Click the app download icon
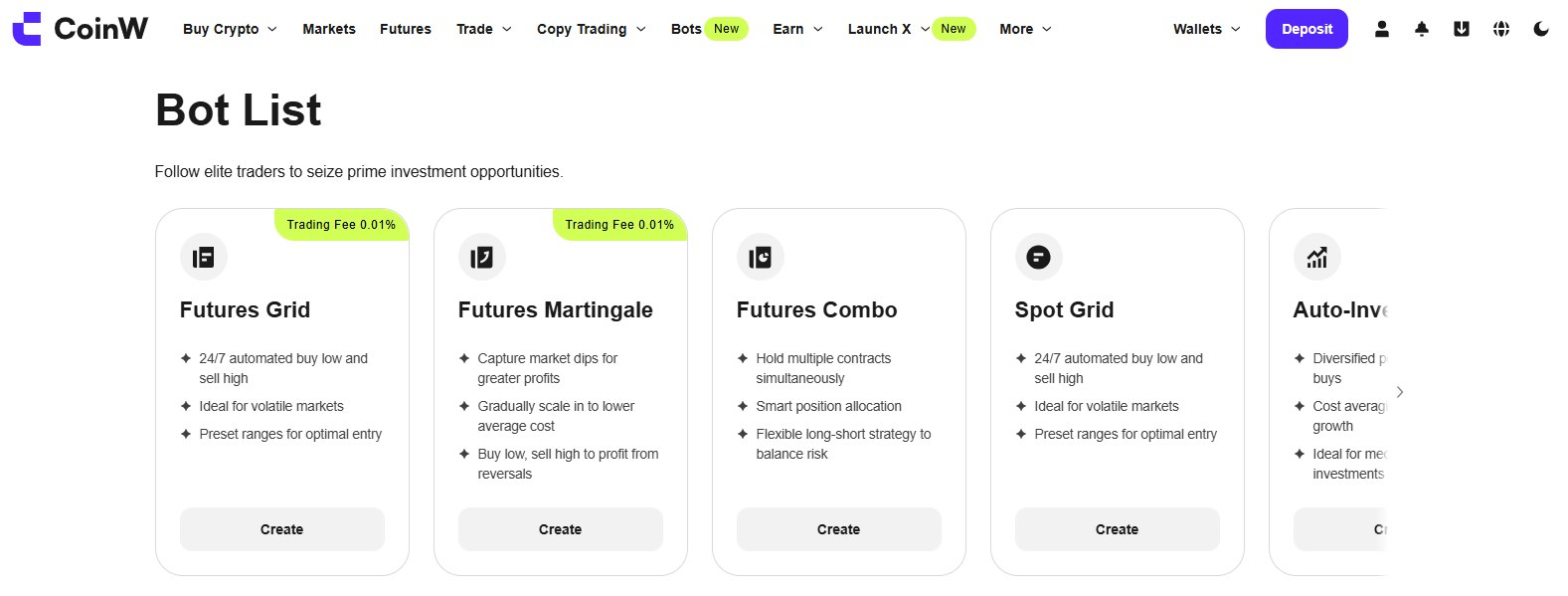Screen dimensions: 1568x596 [x=1462, y=29]
